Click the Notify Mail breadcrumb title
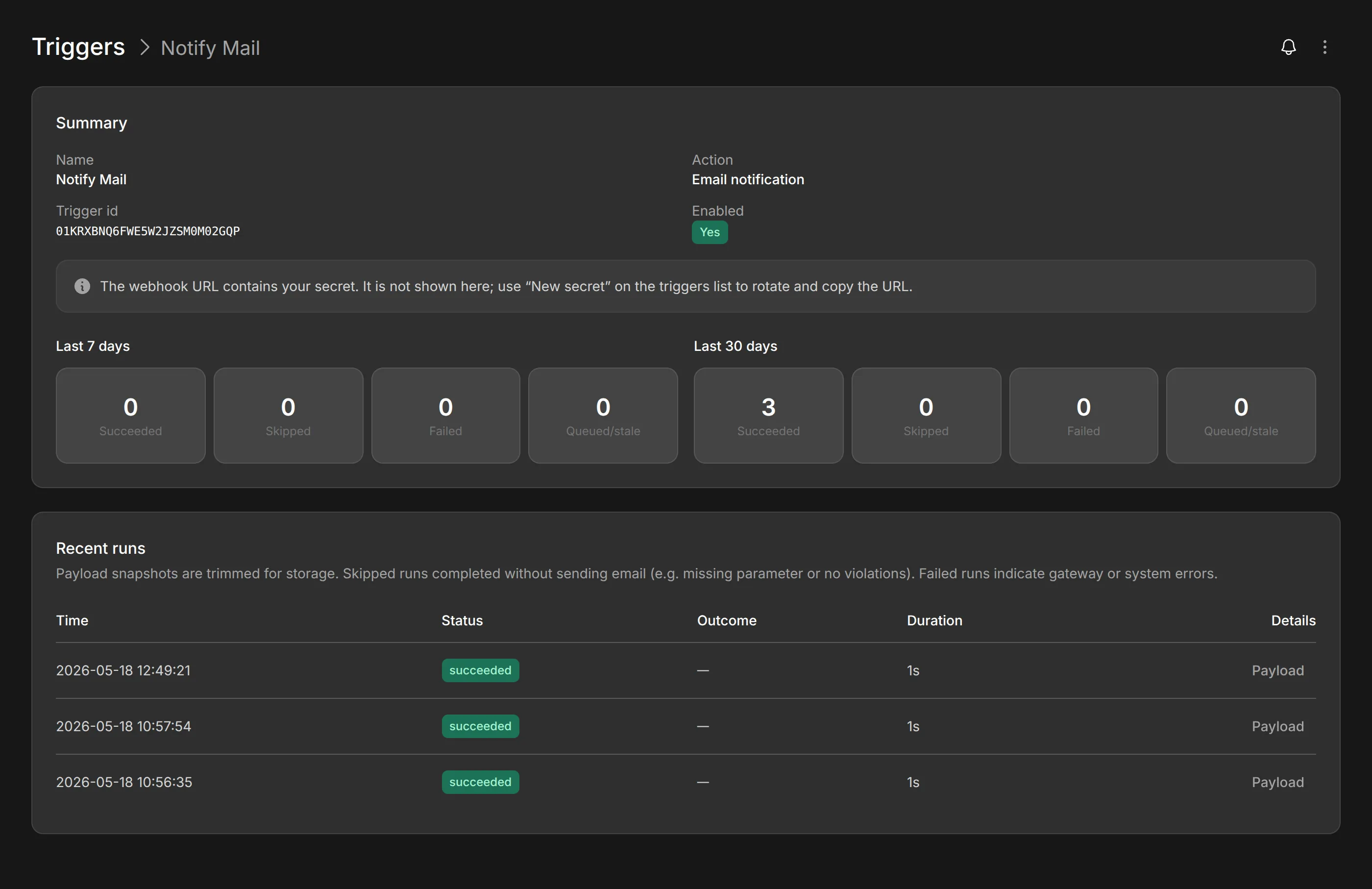Viewport: 1372px width, 889px height. [x=210, y=48]
